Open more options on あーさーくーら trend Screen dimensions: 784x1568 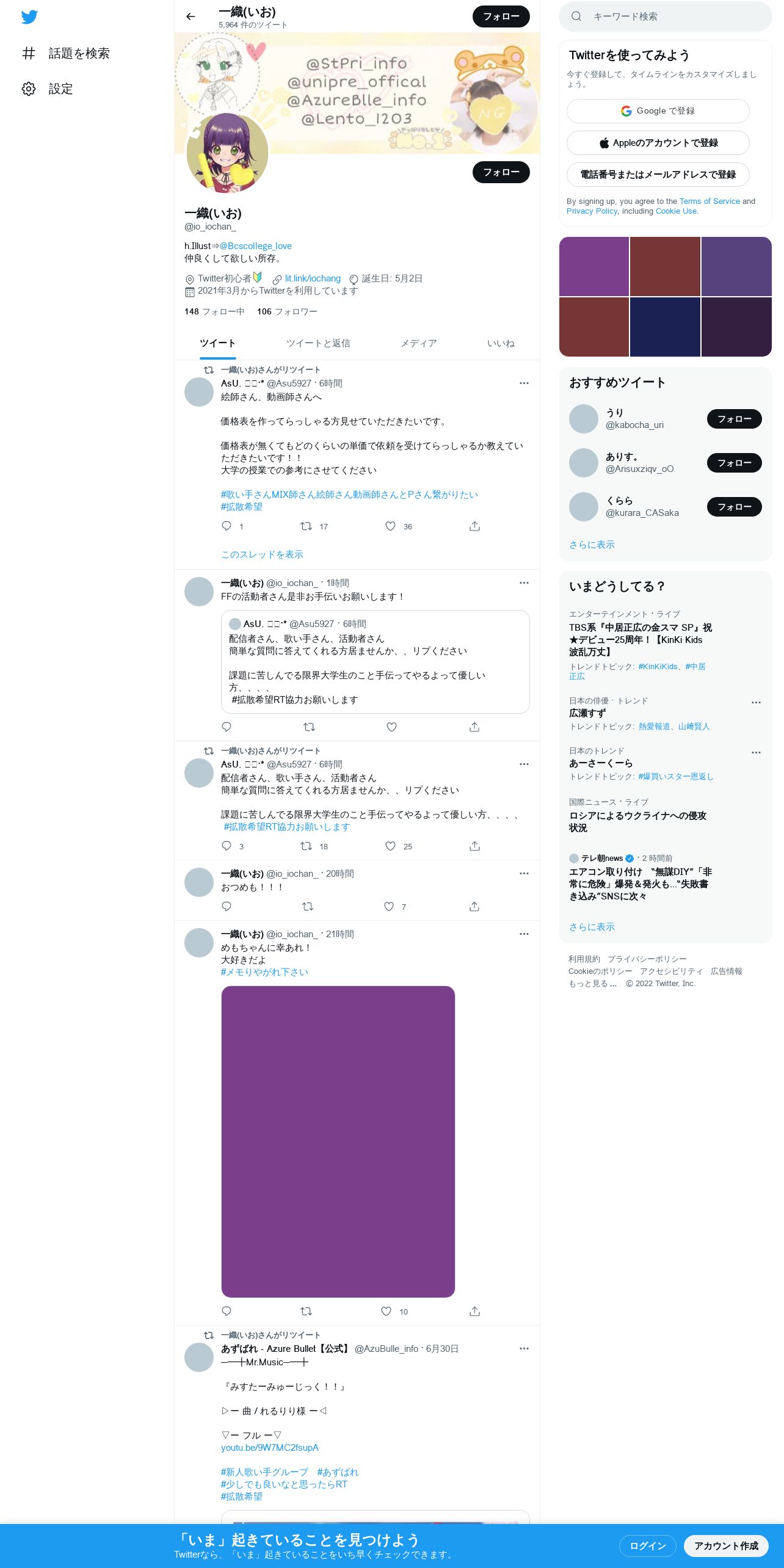[x=756, y=752]
